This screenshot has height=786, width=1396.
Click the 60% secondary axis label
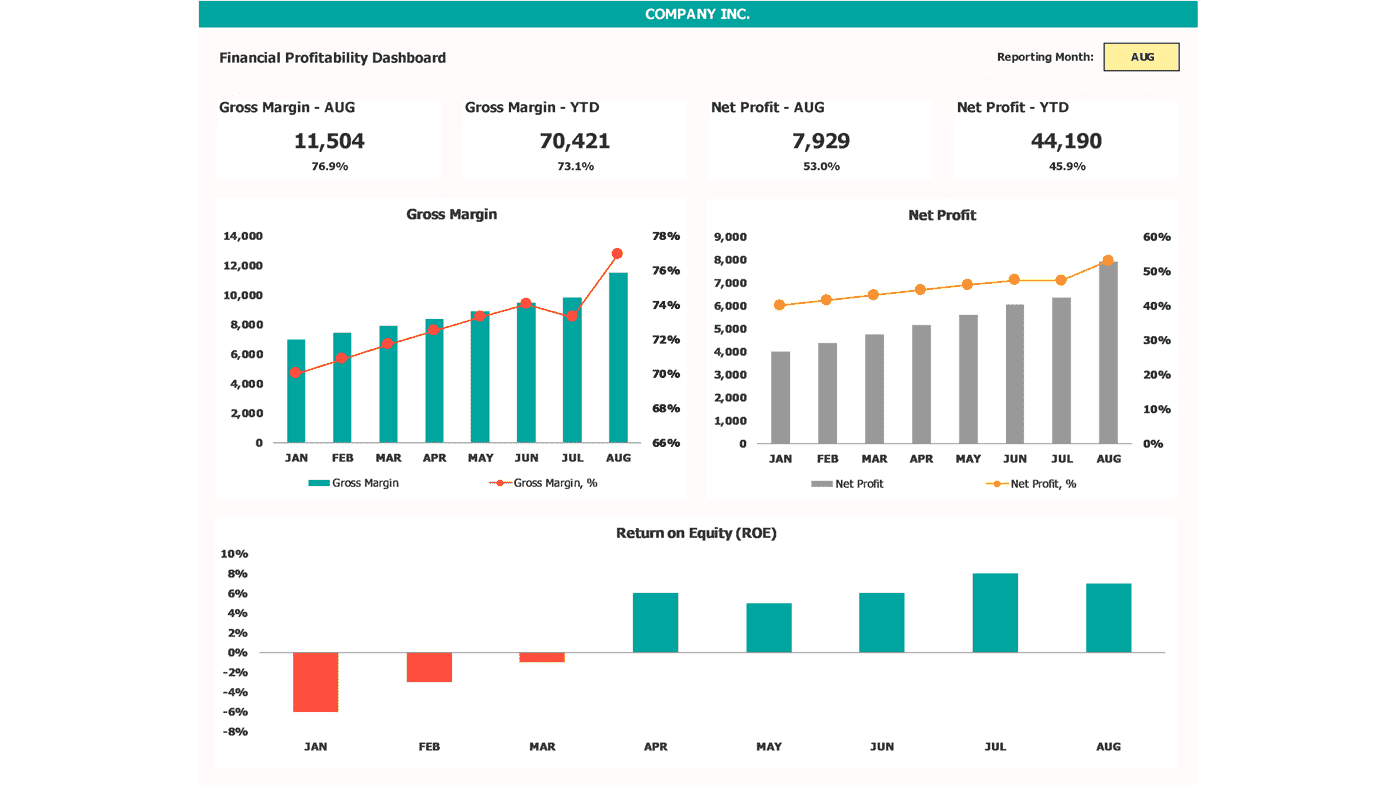coord(1157,237)
